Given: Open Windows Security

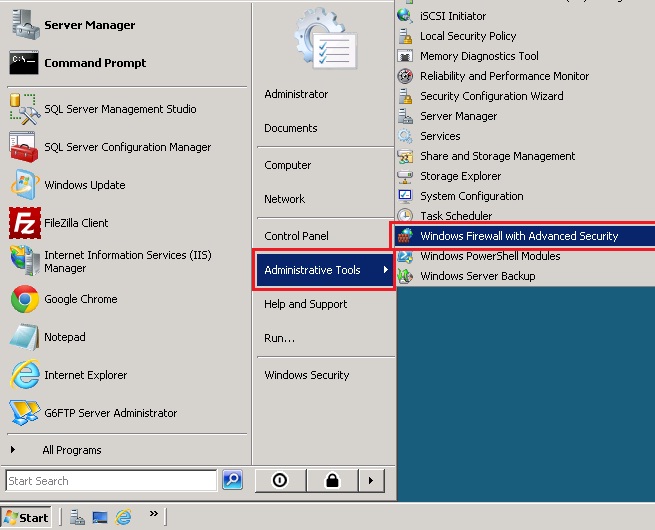Looking at the screenshot, I should 307,375.
